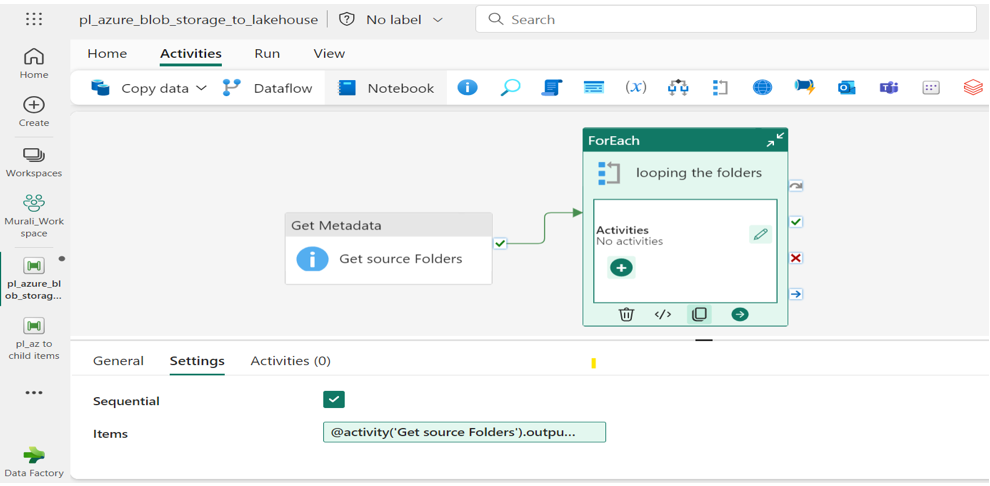This screenshot has width=990, height=486.
Task: Clone the ForEach activity with copy icon
Action: (699, 314)
